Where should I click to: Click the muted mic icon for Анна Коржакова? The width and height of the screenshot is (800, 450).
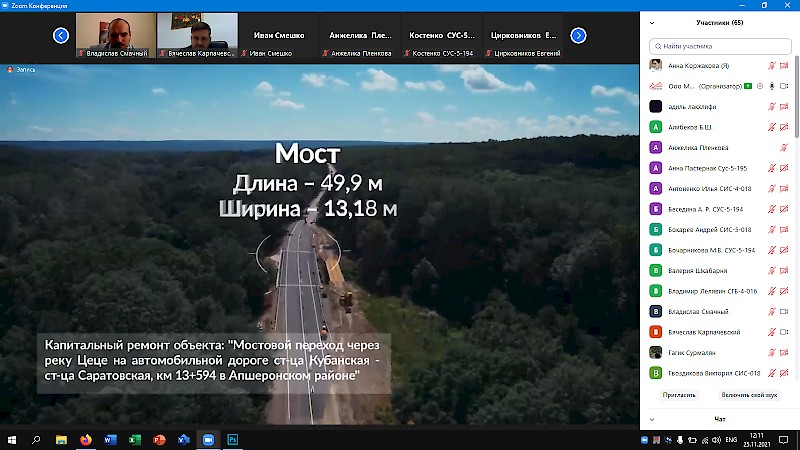tap(771, 65)
